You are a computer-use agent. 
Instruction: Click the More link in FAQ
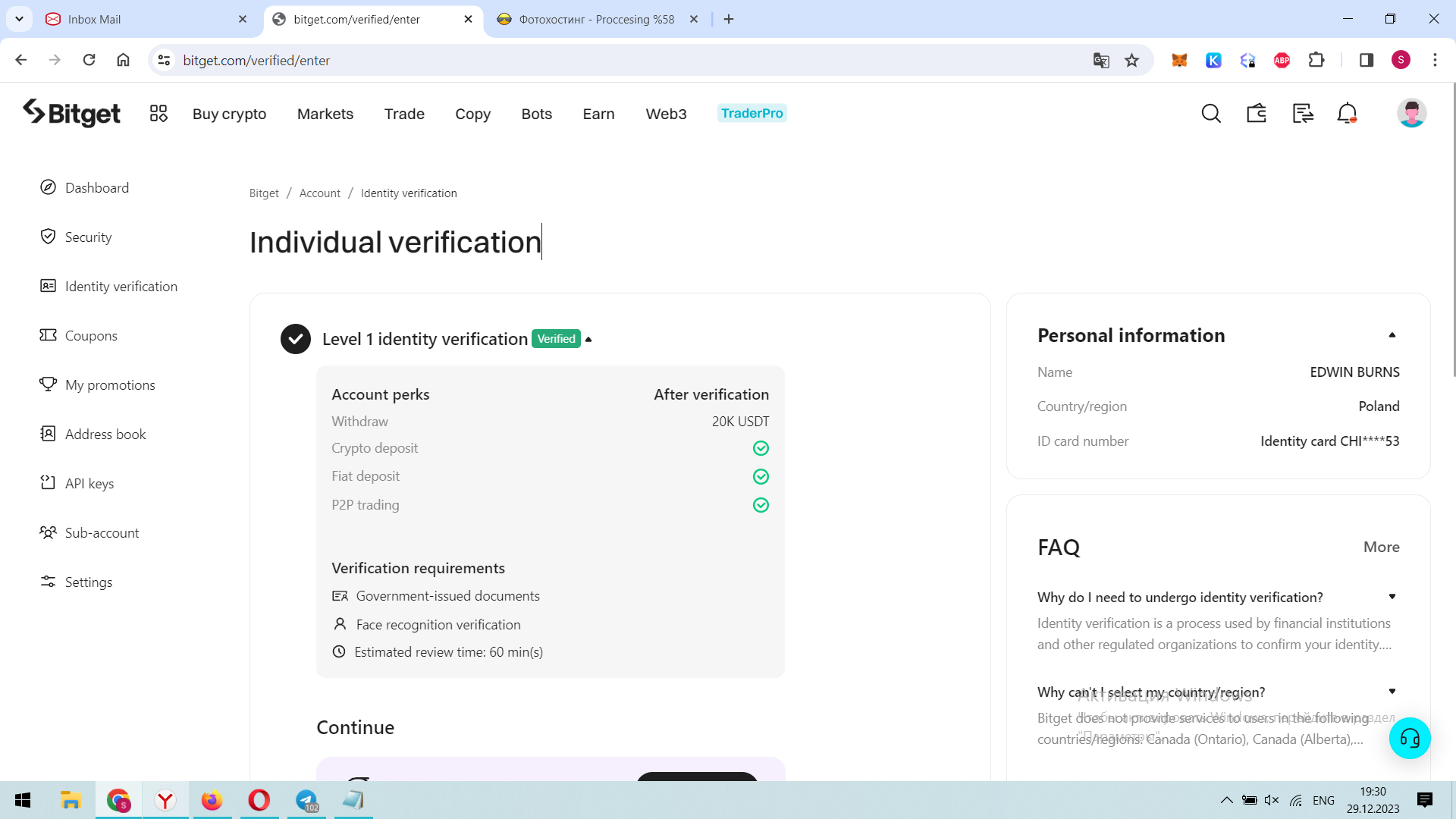point(1381,547)
